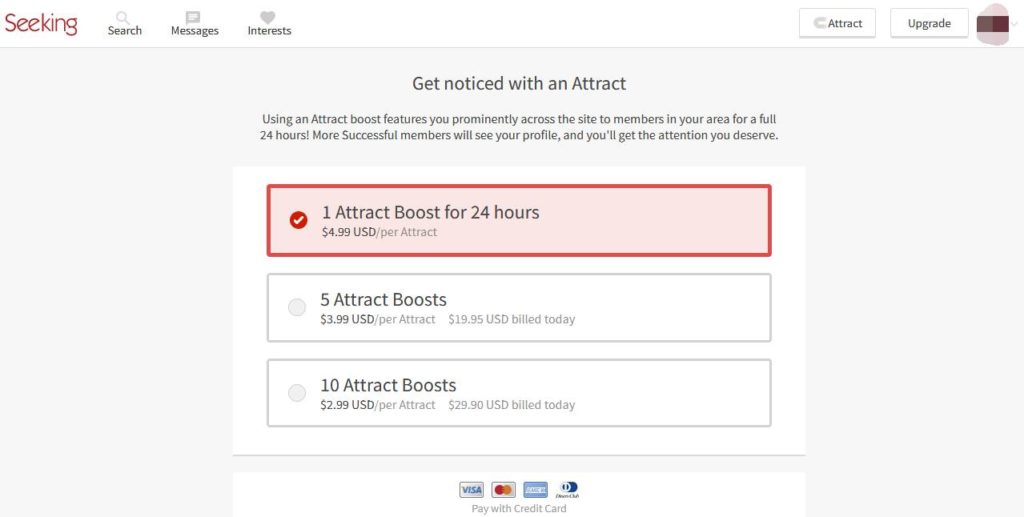Click the $29.90 USD billed today text
1024x517 pixels.
[511, 405]
